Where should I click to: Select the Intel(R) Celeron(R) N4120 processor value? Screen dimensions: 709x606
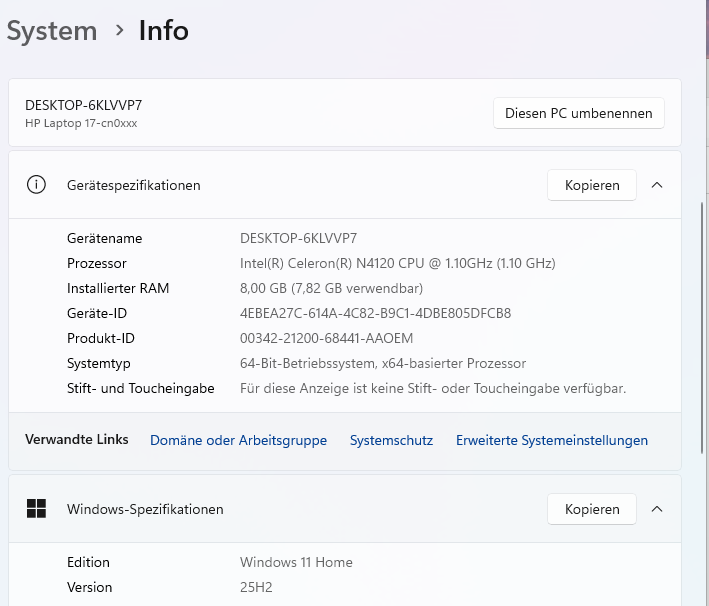coord(397,263)
